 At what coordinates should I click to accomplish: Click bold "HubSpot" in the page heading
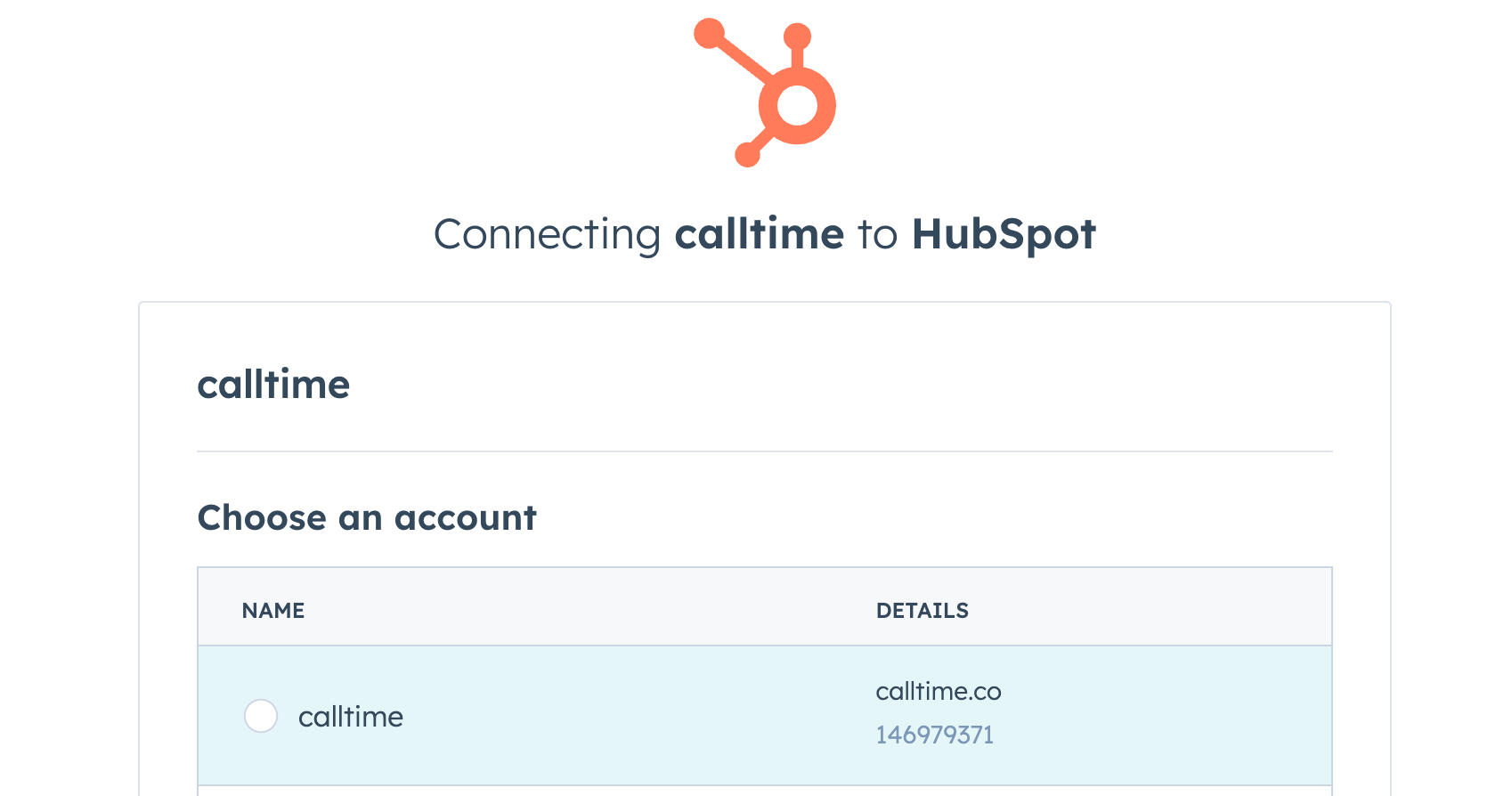(1003, 235)
